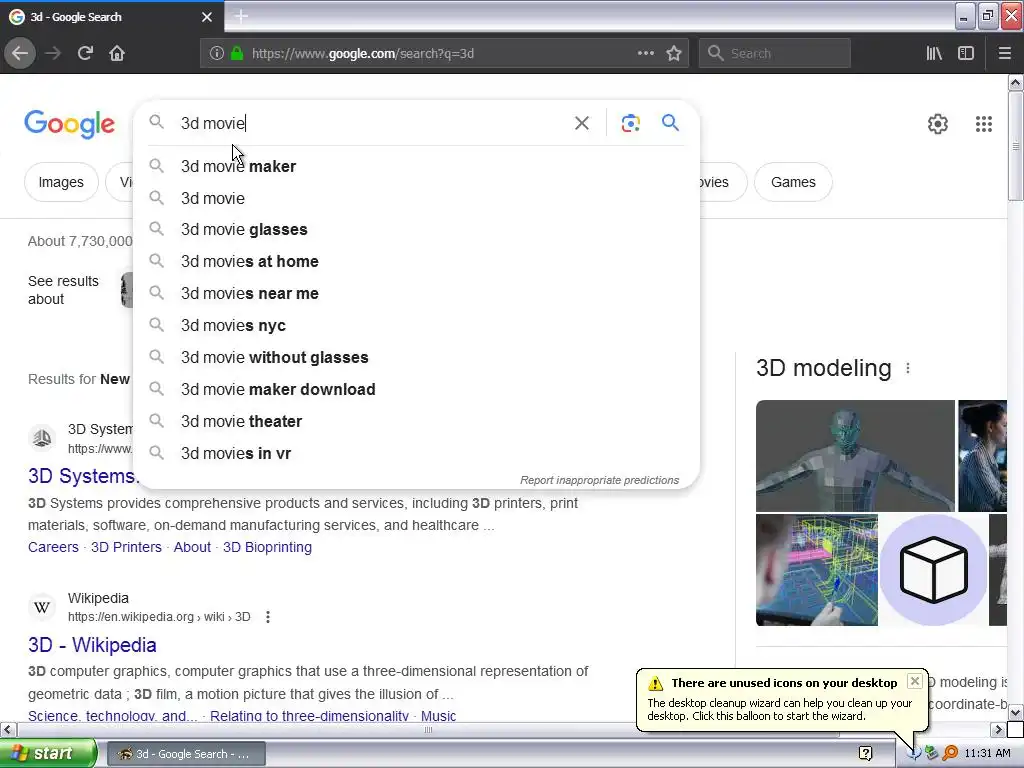This screenshot has width=1024, height=768.
Task: Select suggestion '3d movies in vr'
Action: pyautogui.click(x=416, y=453)
